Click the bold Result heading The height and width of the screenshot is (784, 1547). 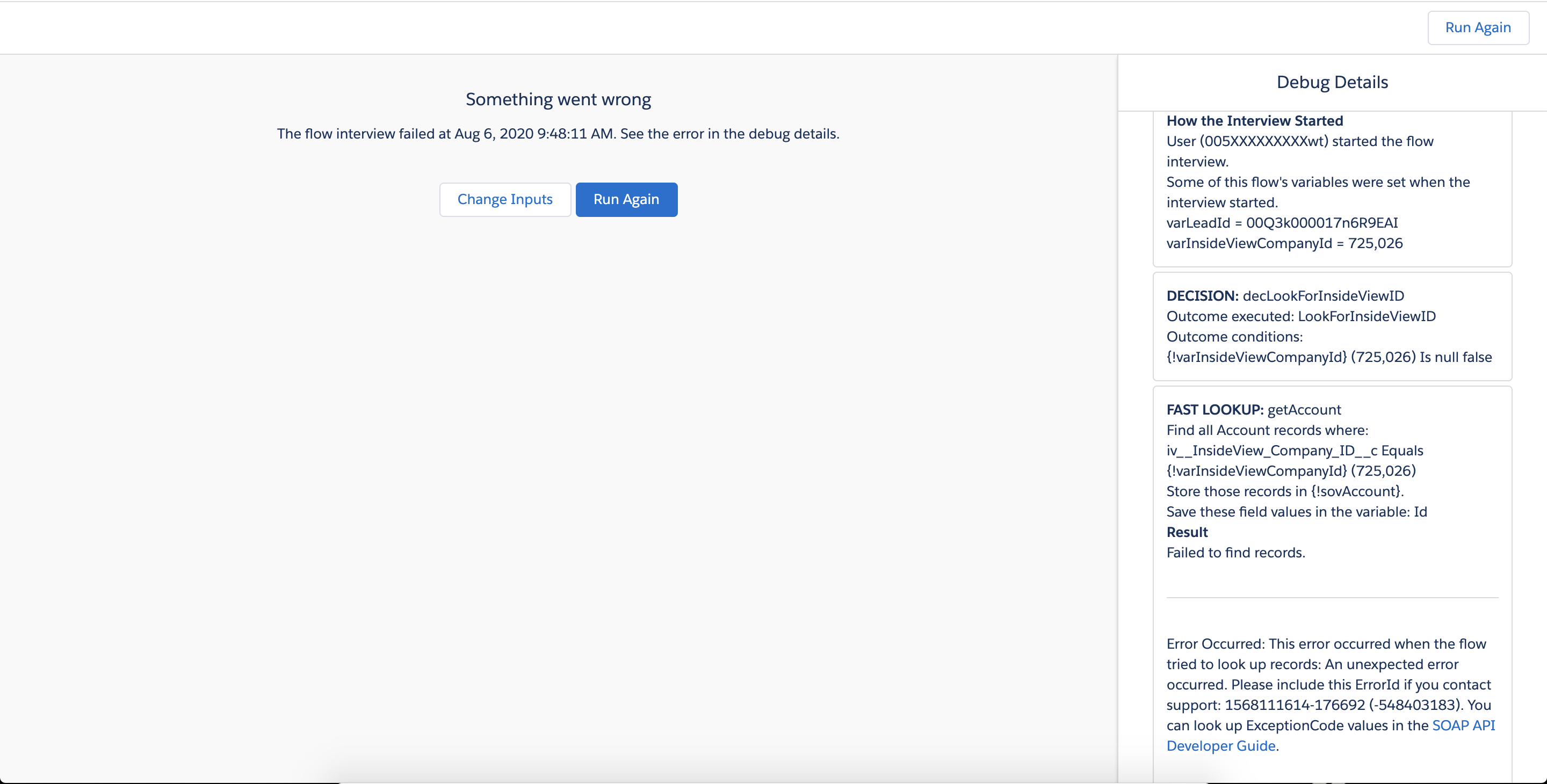[x=1187, y=533]
